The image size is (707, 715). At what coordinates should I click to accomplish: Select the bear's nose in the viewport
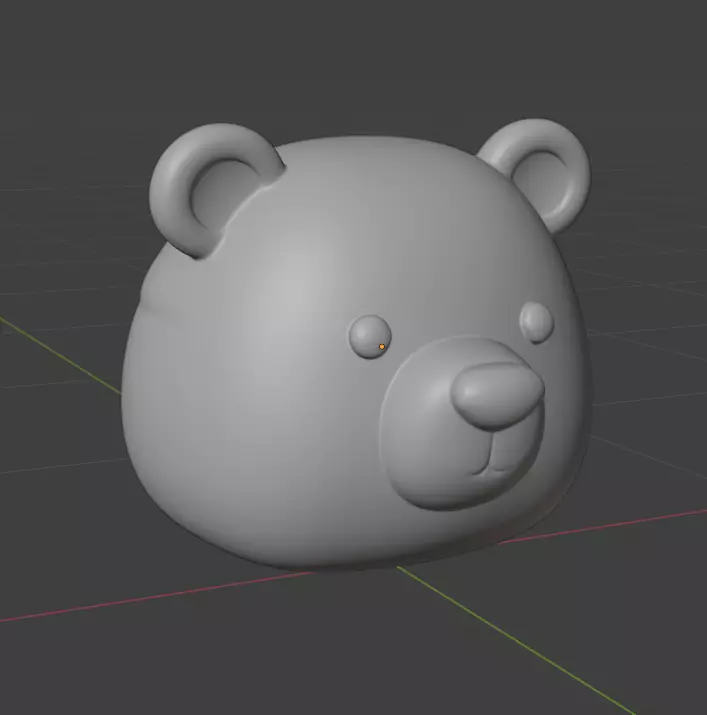pos(498,396)
